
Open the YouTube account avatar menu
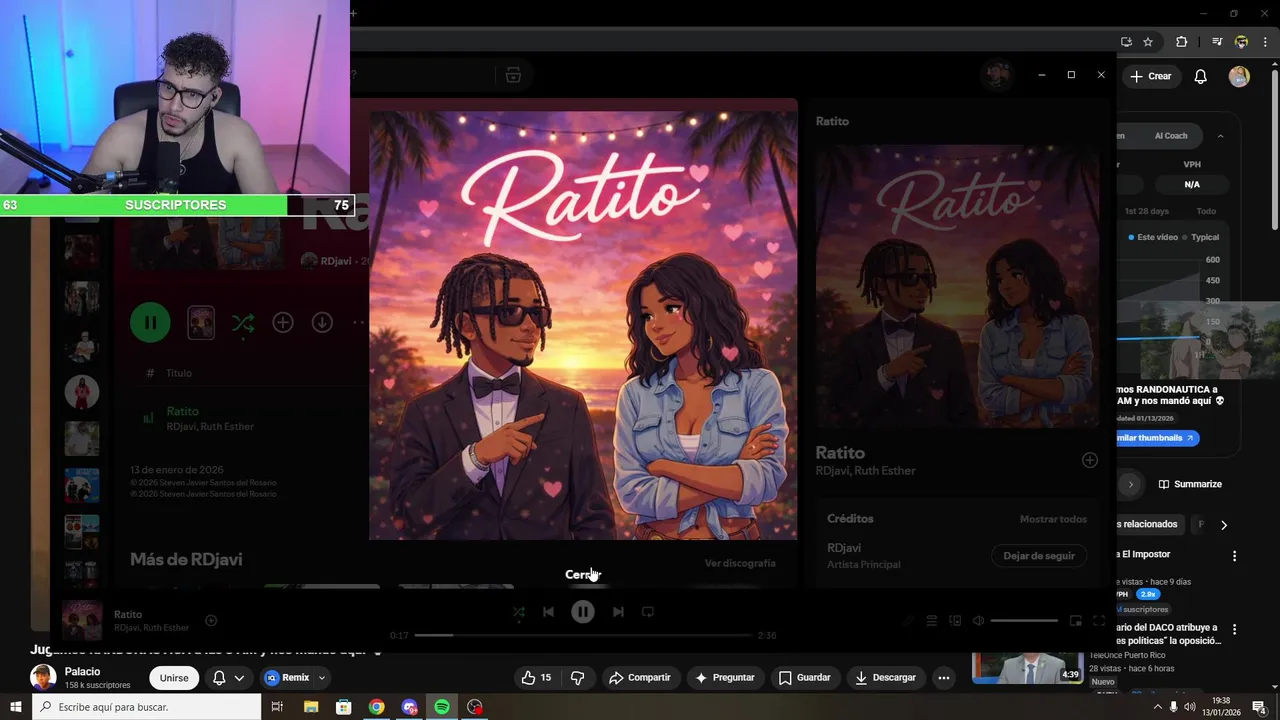(x=1239, y=76)
